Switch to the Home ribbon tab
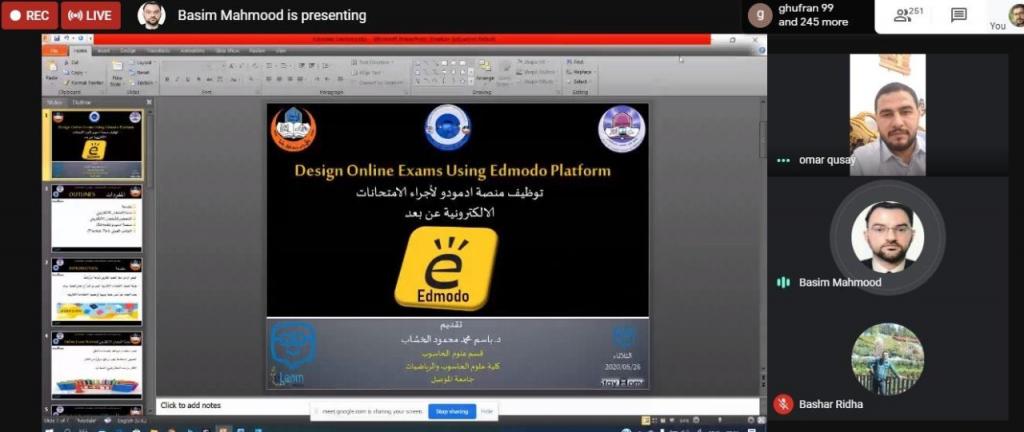1024x432 pixels. [x=80, y=49]
